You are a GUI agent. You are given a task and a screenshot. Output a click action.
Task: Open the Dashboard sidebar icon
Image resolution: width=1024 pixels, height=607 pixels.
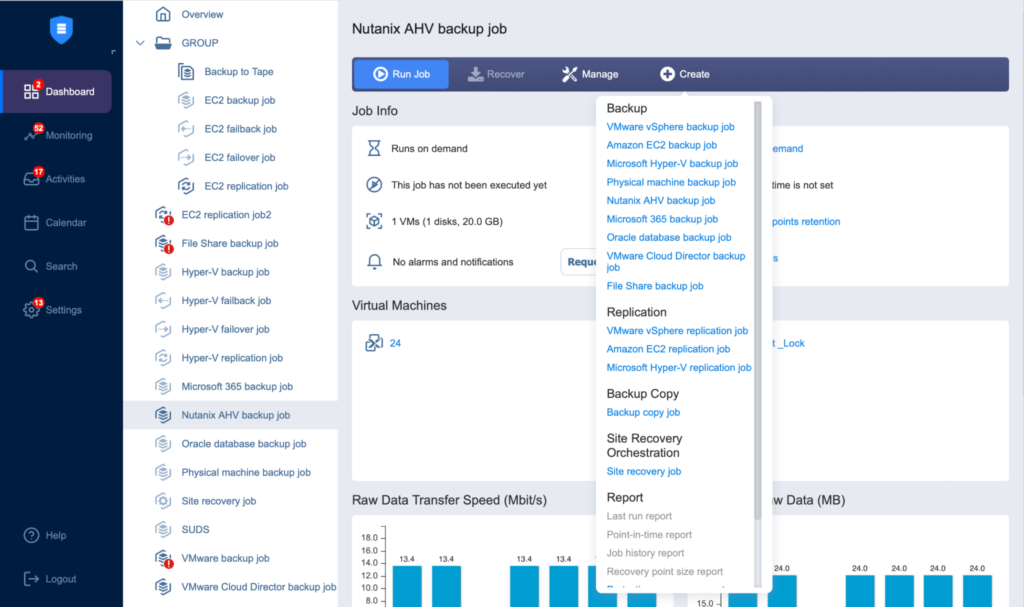click(31, 91)
